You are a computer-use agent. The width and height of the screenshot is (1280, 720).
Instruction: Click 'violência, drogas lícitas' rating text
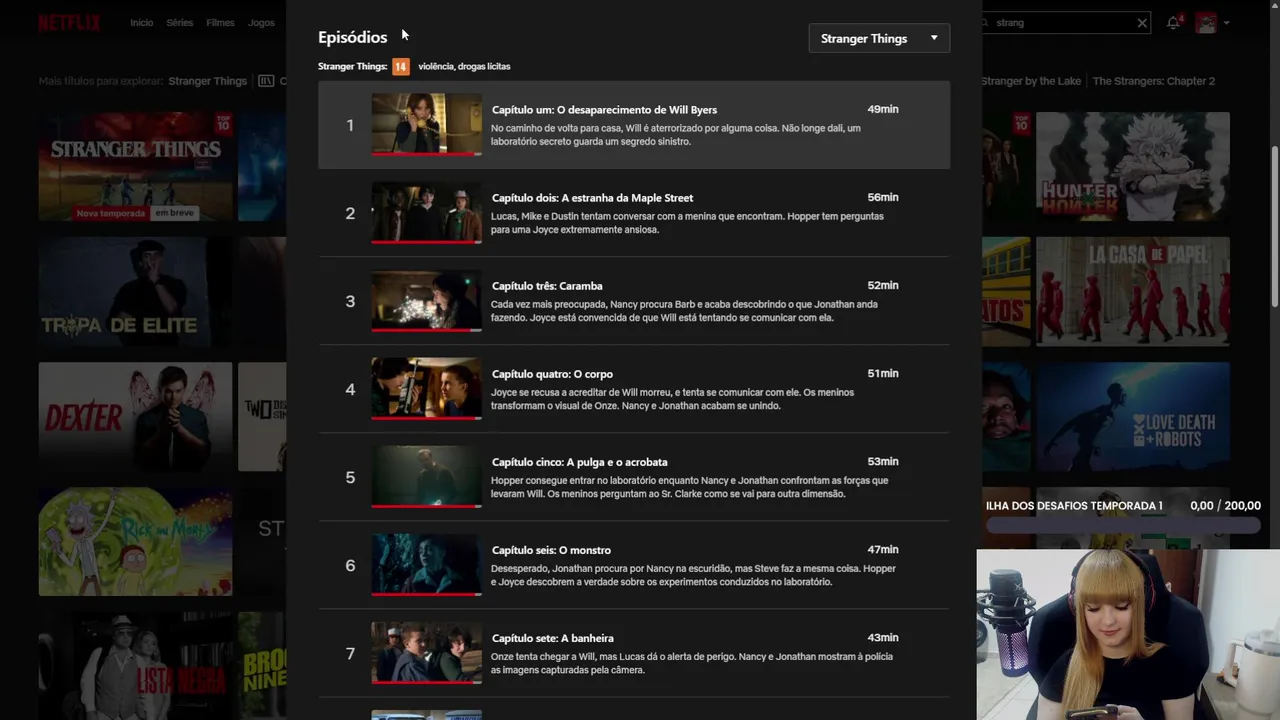coord(464,66)
